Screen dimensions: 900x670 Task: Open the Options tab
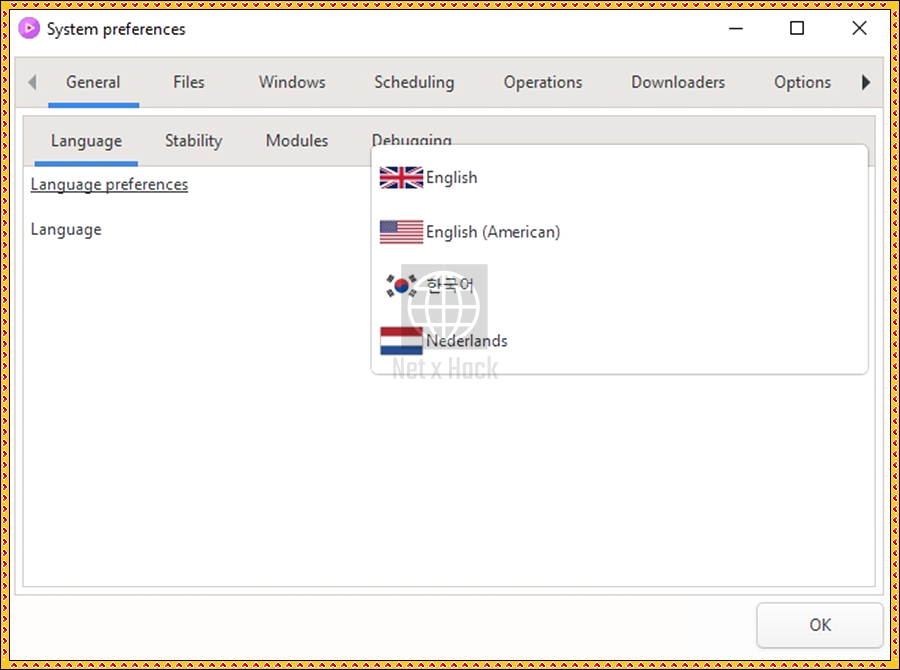pos(802,82)
